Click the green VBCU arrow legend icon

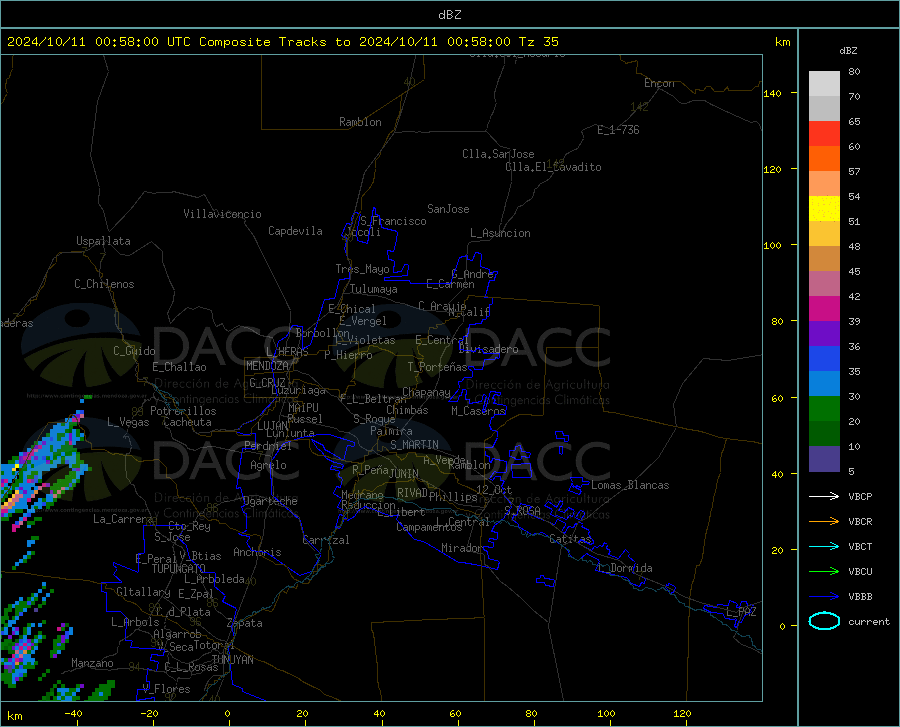coord(824,572)
